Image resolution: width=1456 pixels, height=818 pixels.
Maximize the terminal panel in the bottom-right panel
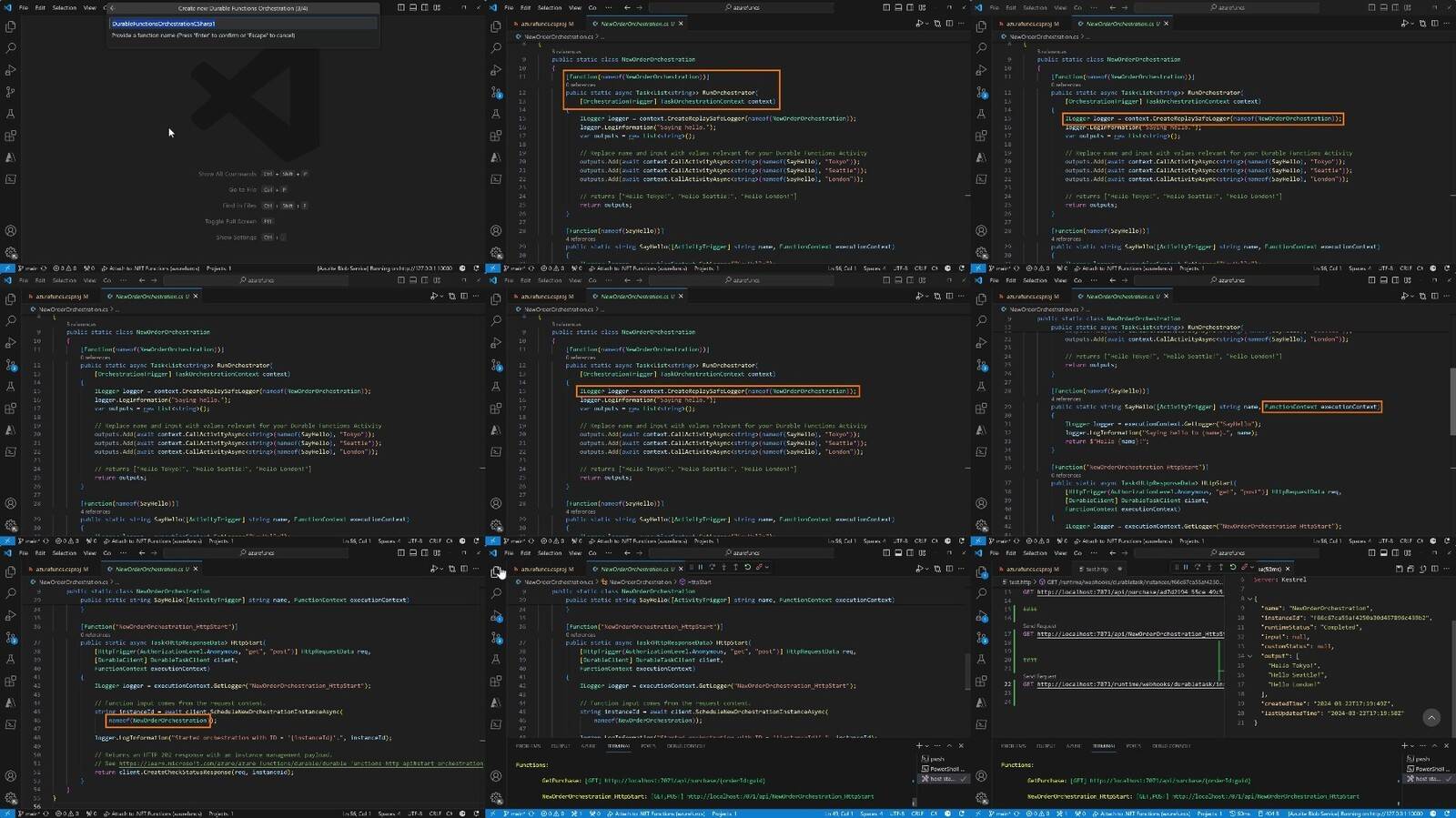(x=1434, y=746)
